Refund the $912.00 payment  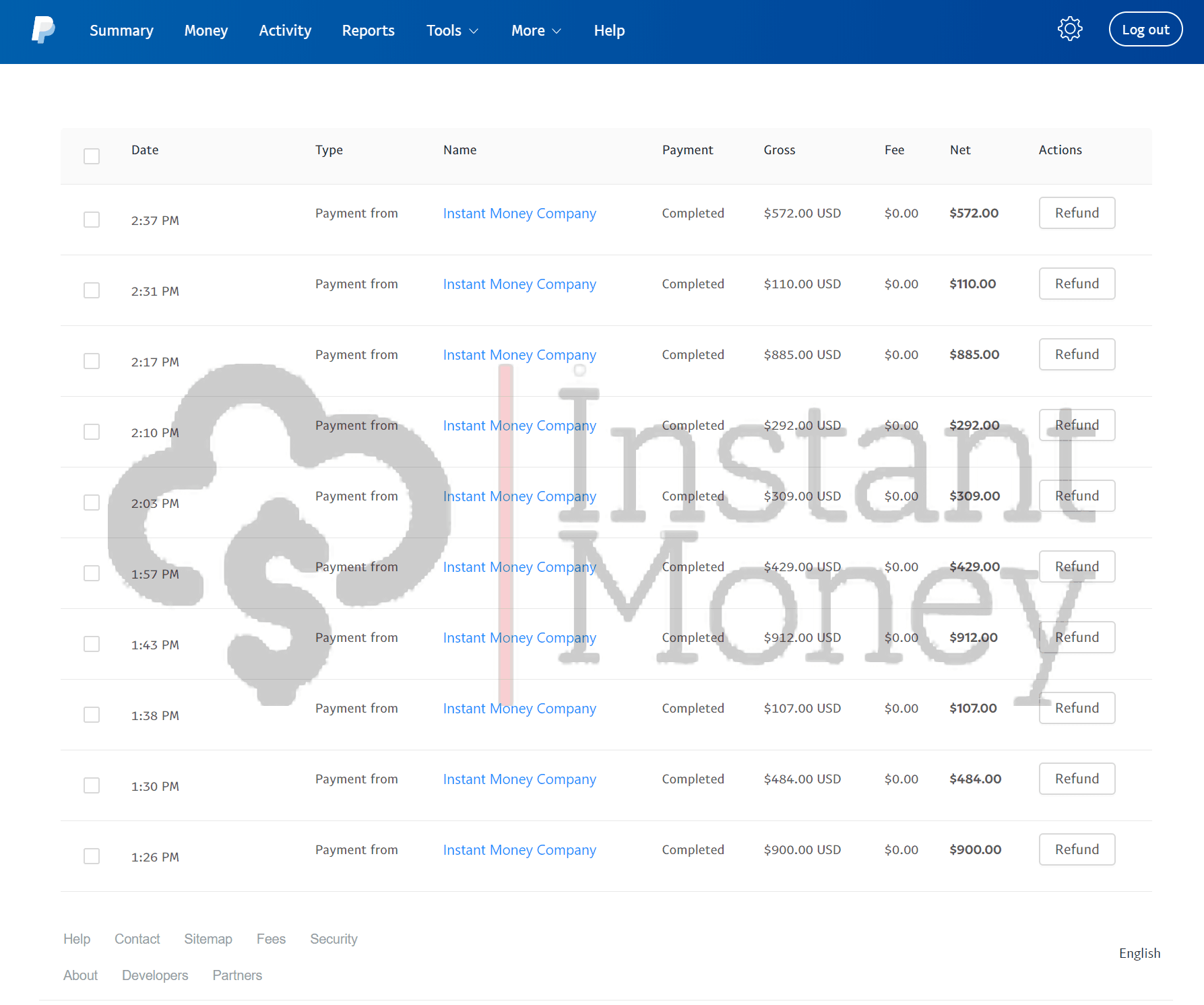[x=1077, y=637]
